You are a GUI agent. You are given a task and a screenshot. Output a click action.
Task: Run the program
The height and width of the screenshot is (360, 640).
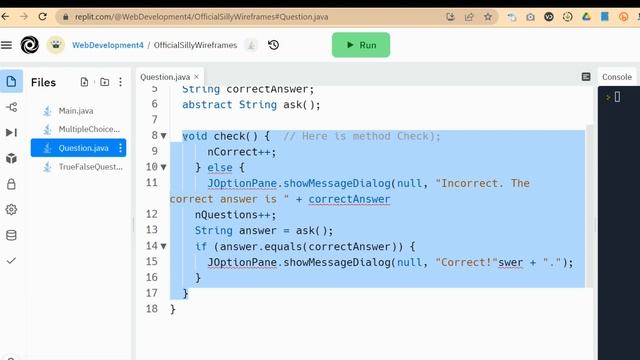click(361, 45)
